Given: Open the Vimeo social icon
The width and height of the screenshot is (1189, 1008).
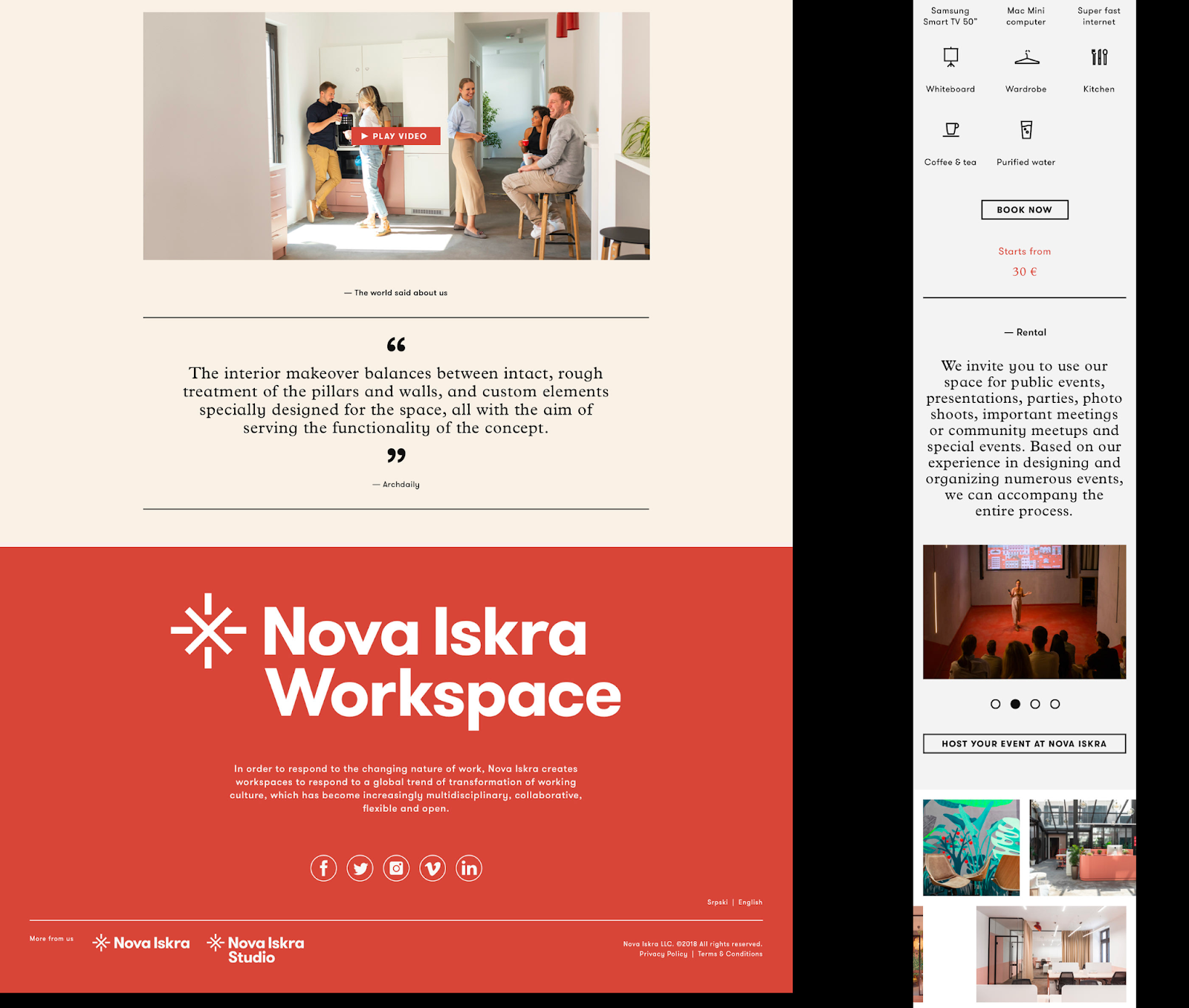Looking at the screenshot, I should 432,868.
